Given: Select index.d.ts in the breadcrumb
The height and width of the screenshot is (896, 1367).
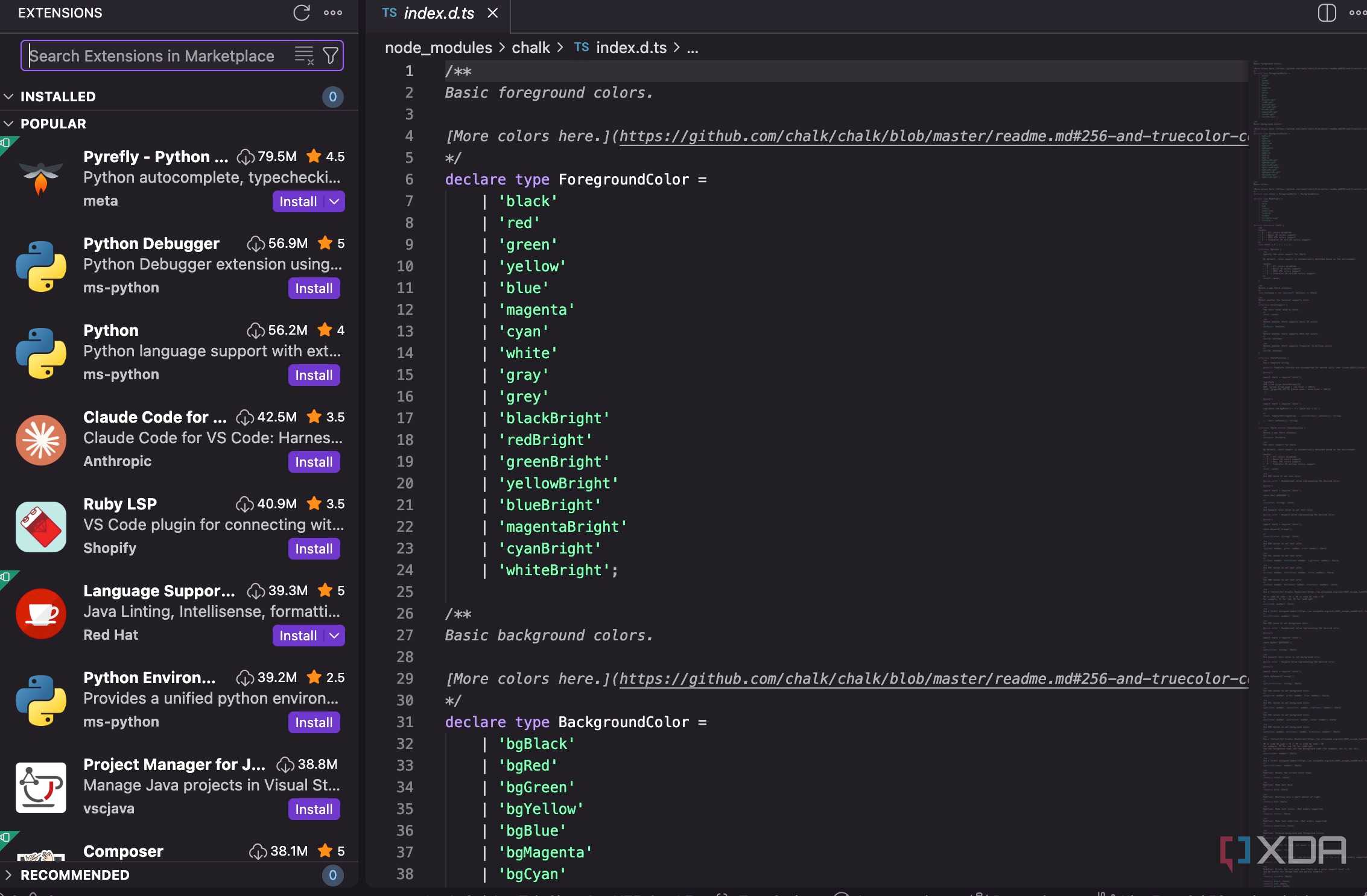Looking at the screenshot, I should click(x=631, y=48).
